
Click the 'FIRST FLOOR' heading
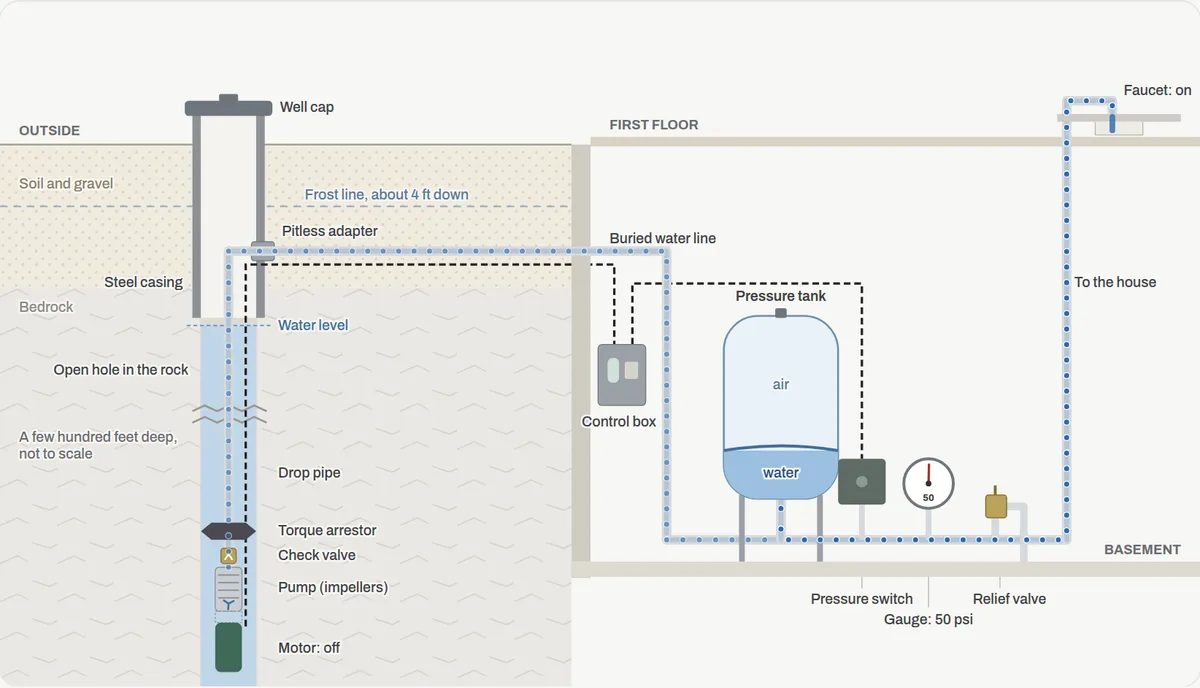coord(654,125)
